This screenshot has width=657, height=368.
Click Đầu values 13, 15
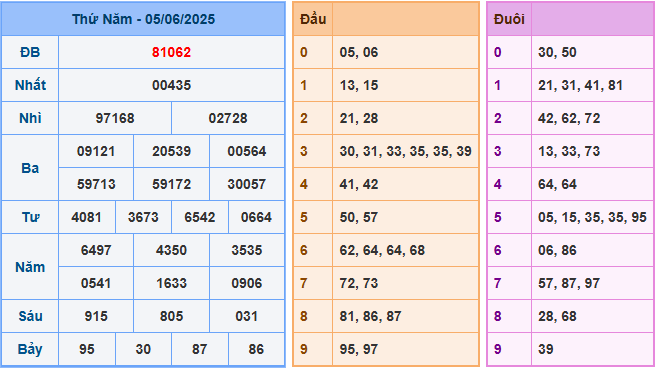click(x=359, y=85)
